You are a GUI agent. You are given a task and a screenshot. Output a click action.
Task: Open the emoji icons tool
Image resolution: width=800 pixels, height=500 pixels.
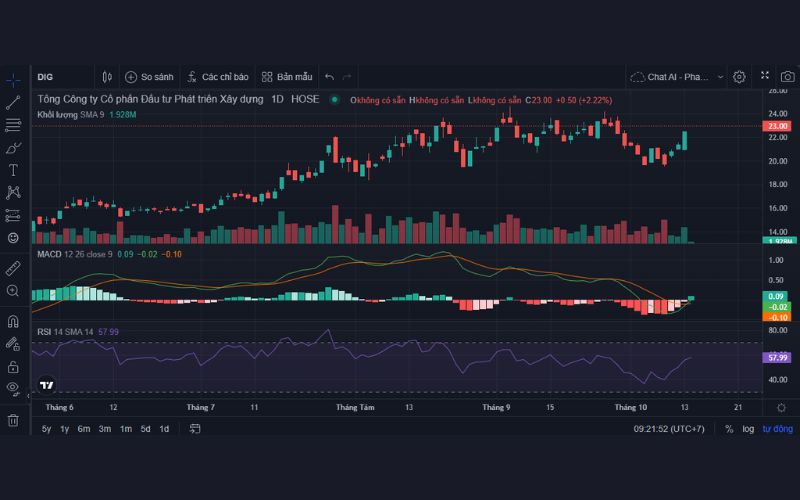(x=13, y=238)
